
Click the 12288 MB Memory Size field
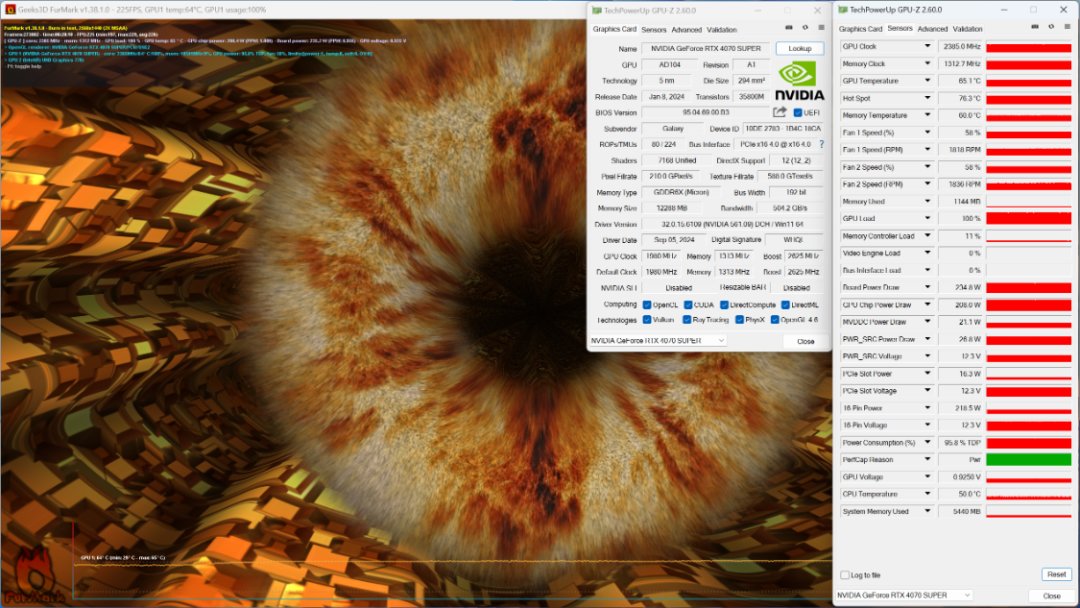coord(671,208)
